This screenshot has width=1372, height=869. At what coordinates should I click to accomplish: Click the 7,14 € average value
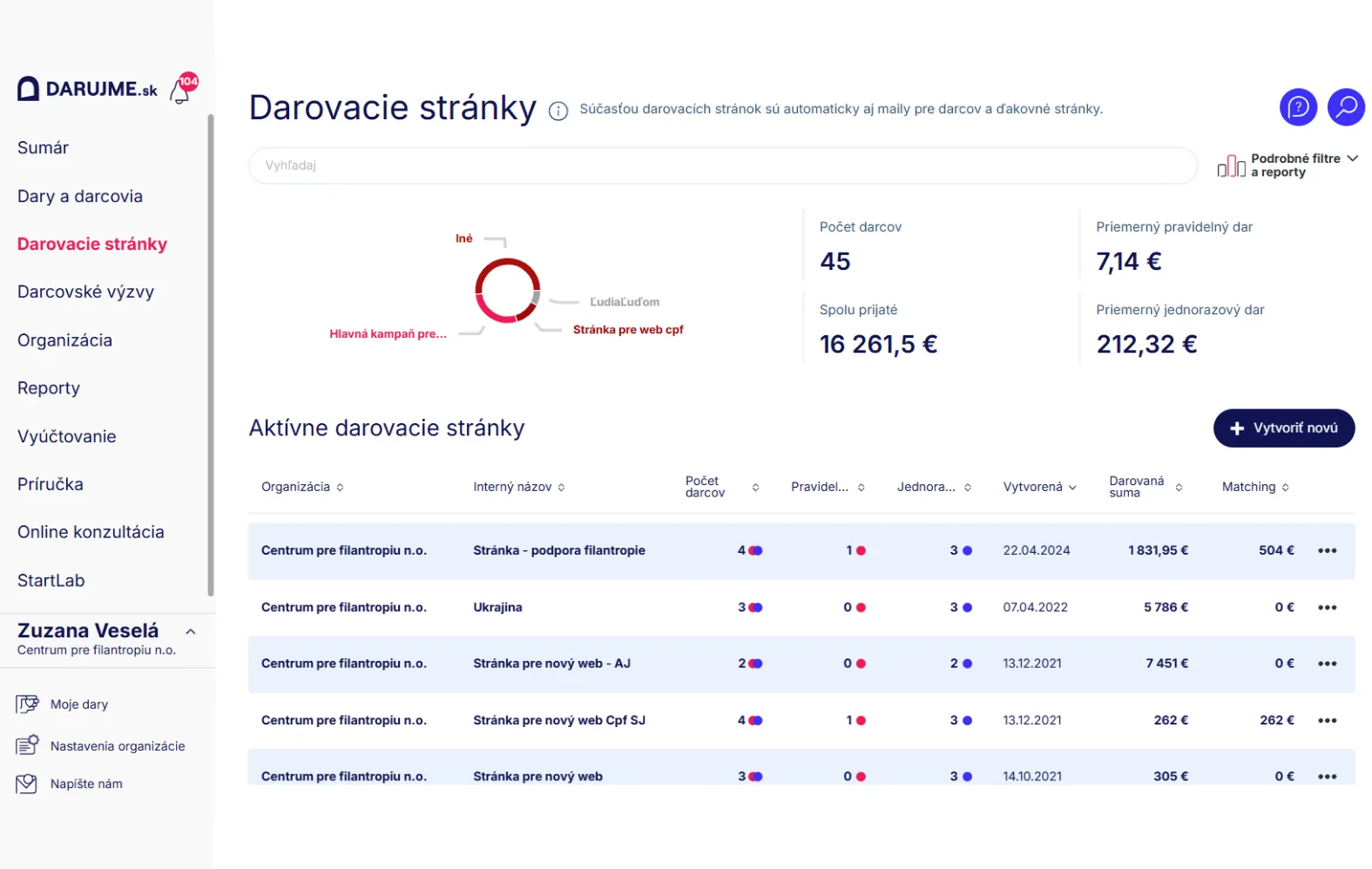click(1129, 261)
